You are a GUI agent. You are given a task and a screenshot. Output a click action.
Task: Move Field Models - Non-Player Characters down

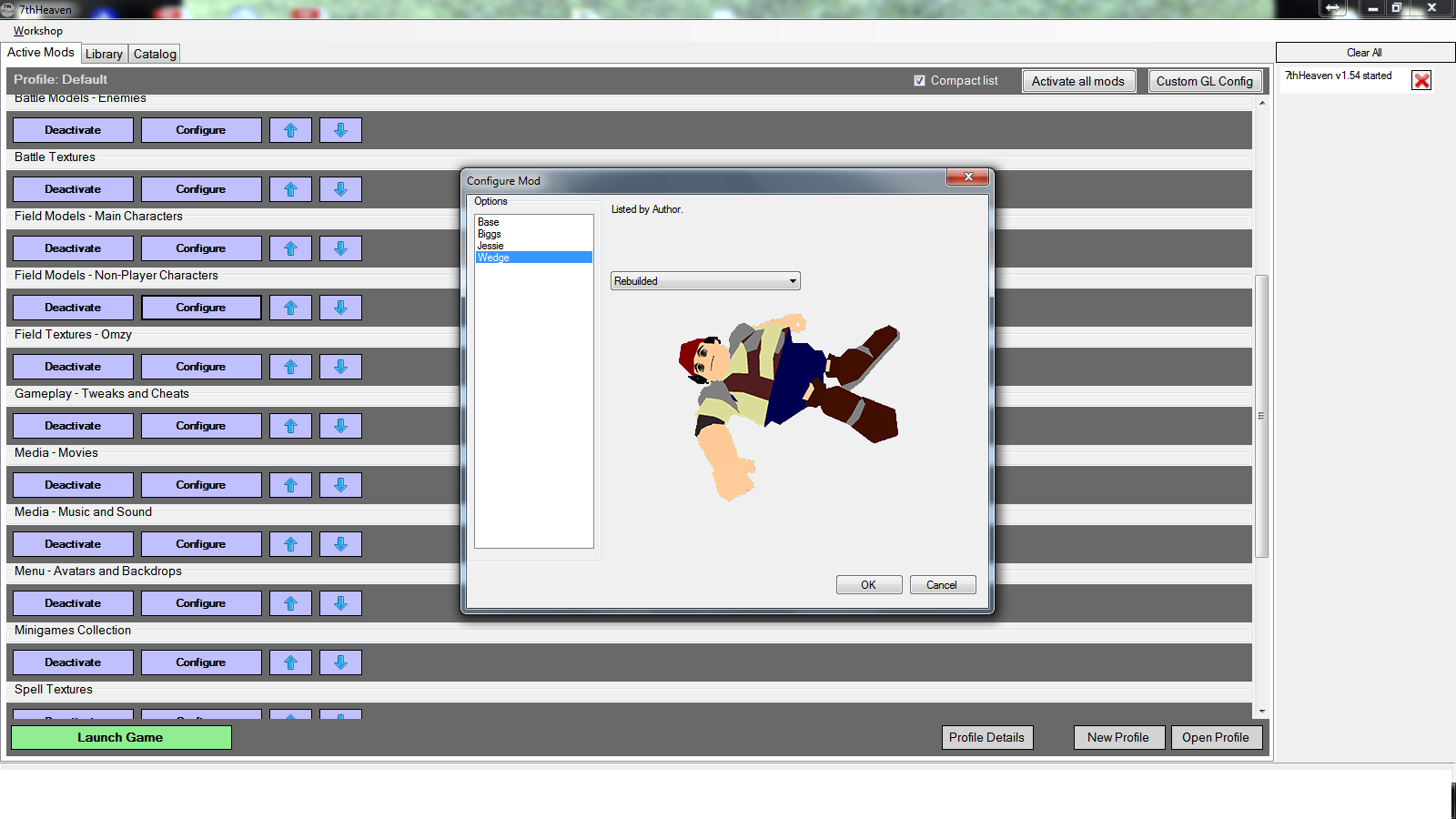[340, 308]
